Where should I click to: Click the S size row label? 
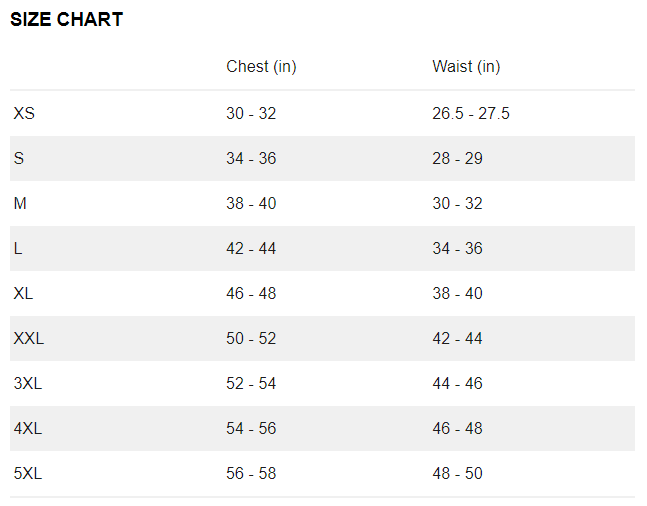(19, 158)
